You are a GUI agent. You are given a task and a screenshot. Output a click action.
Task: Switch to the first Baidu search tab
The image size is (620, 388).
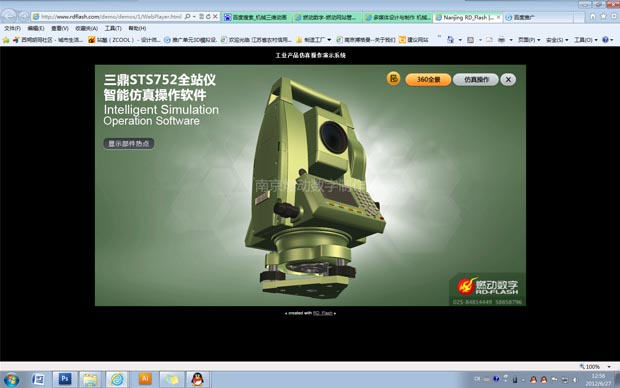256,17
